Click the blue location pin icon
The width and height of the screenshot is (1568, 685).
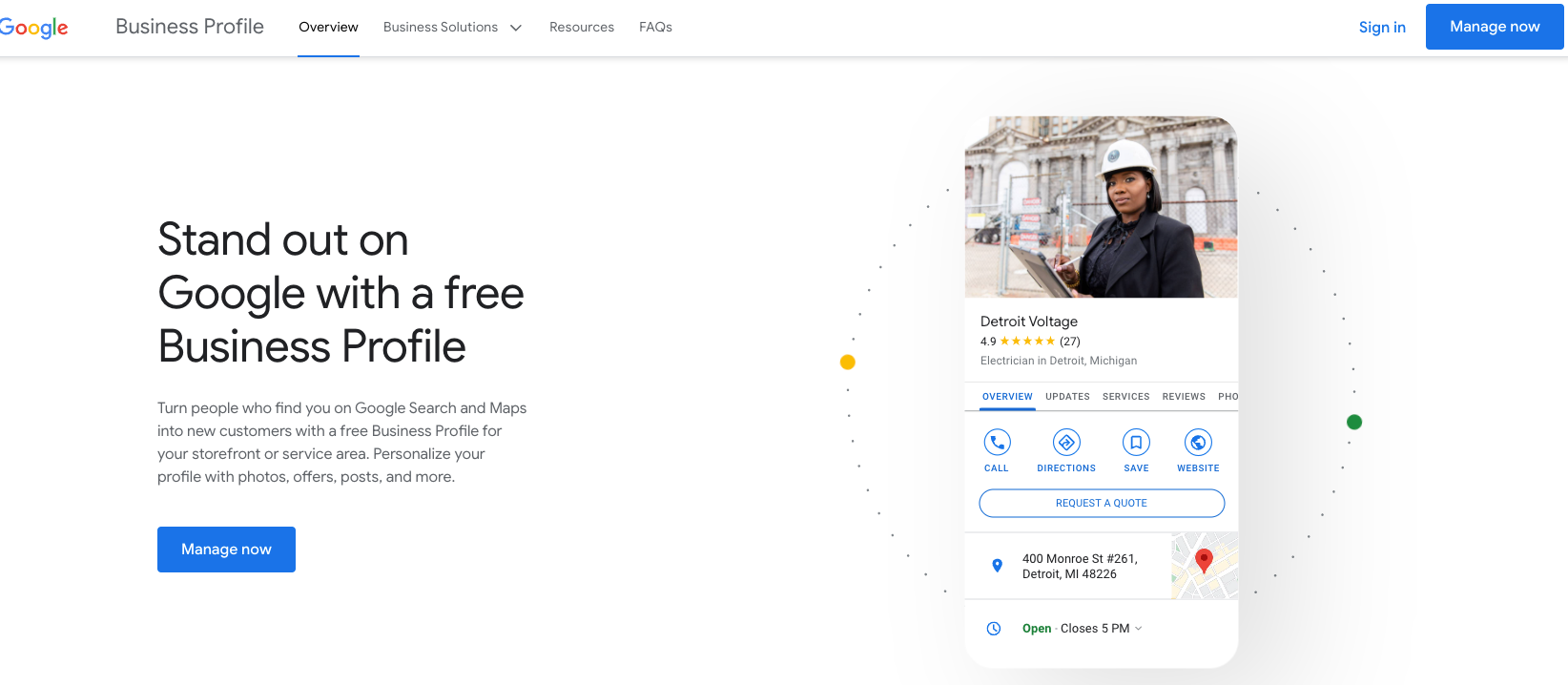(997, 566)
